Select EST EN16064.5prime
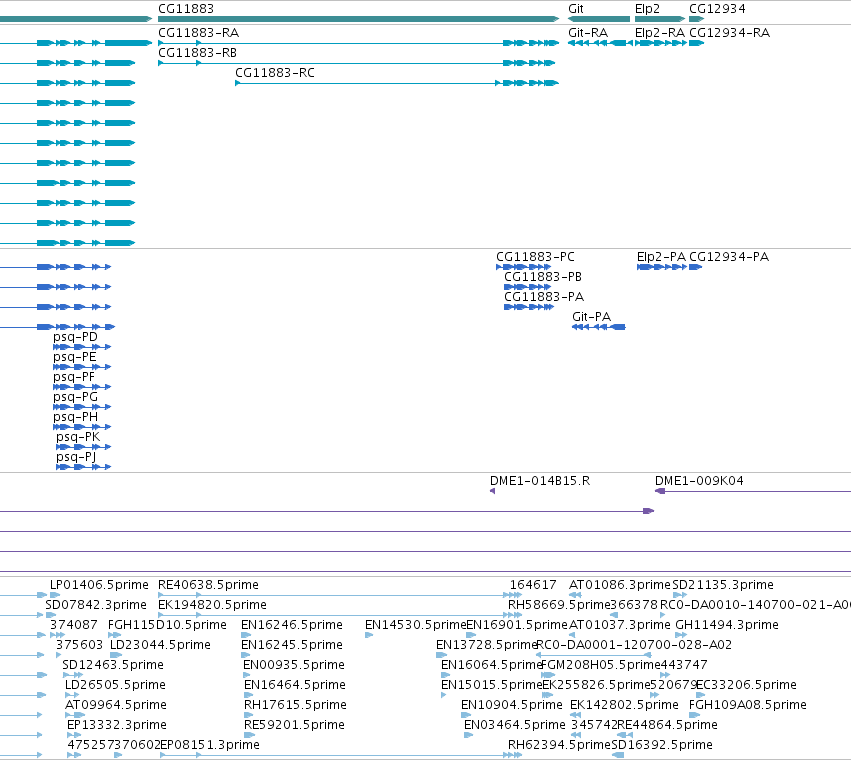This screenshot has height=760, width=851. (491, 666)
